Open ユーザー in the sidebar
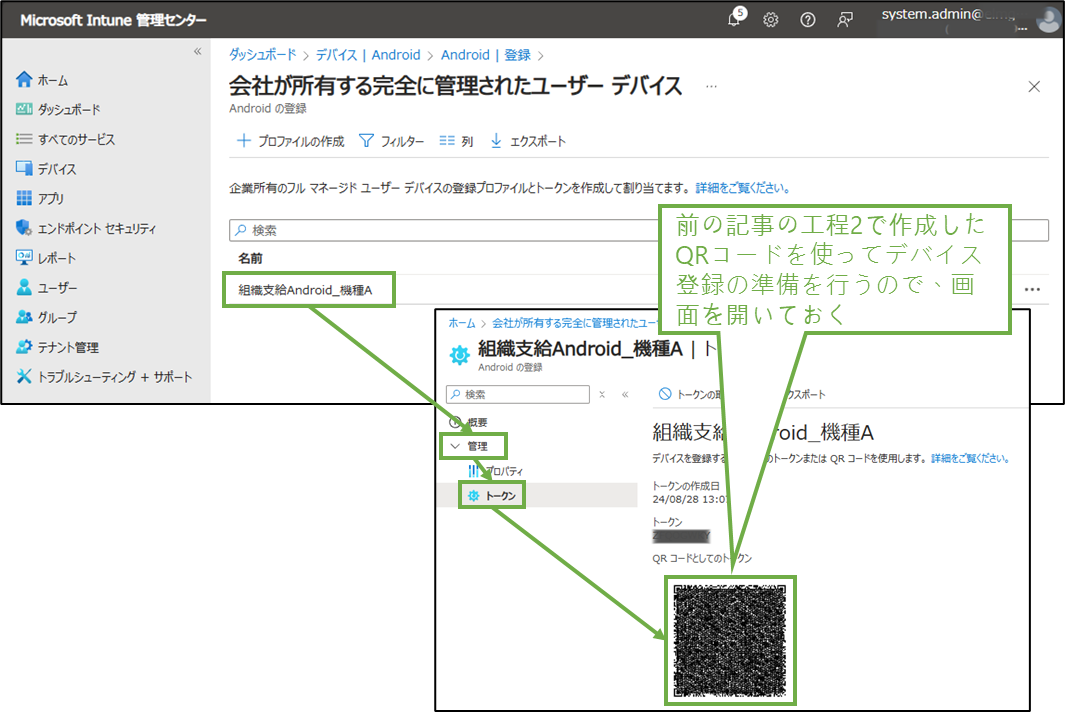Image resolution: width=1065 pixels, height=712 pixels. point(46,287)
